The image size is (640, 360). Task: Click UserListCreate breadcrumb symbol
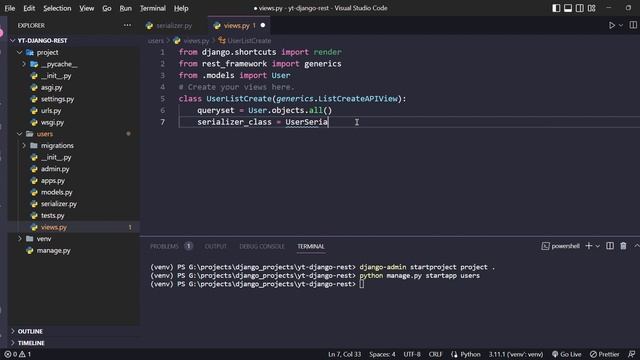(249, 40)
